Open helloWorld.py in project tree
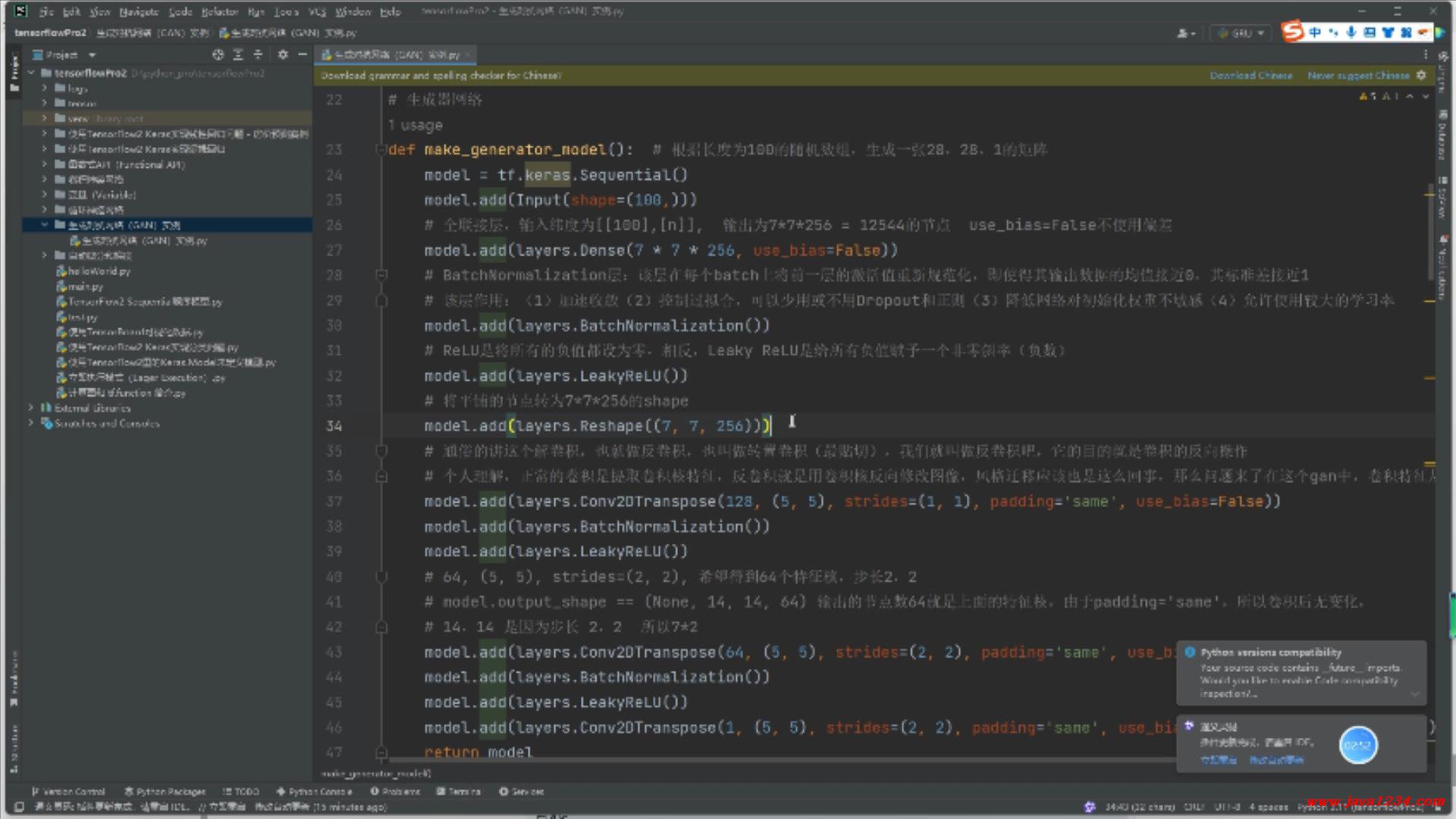 [99, 271]
